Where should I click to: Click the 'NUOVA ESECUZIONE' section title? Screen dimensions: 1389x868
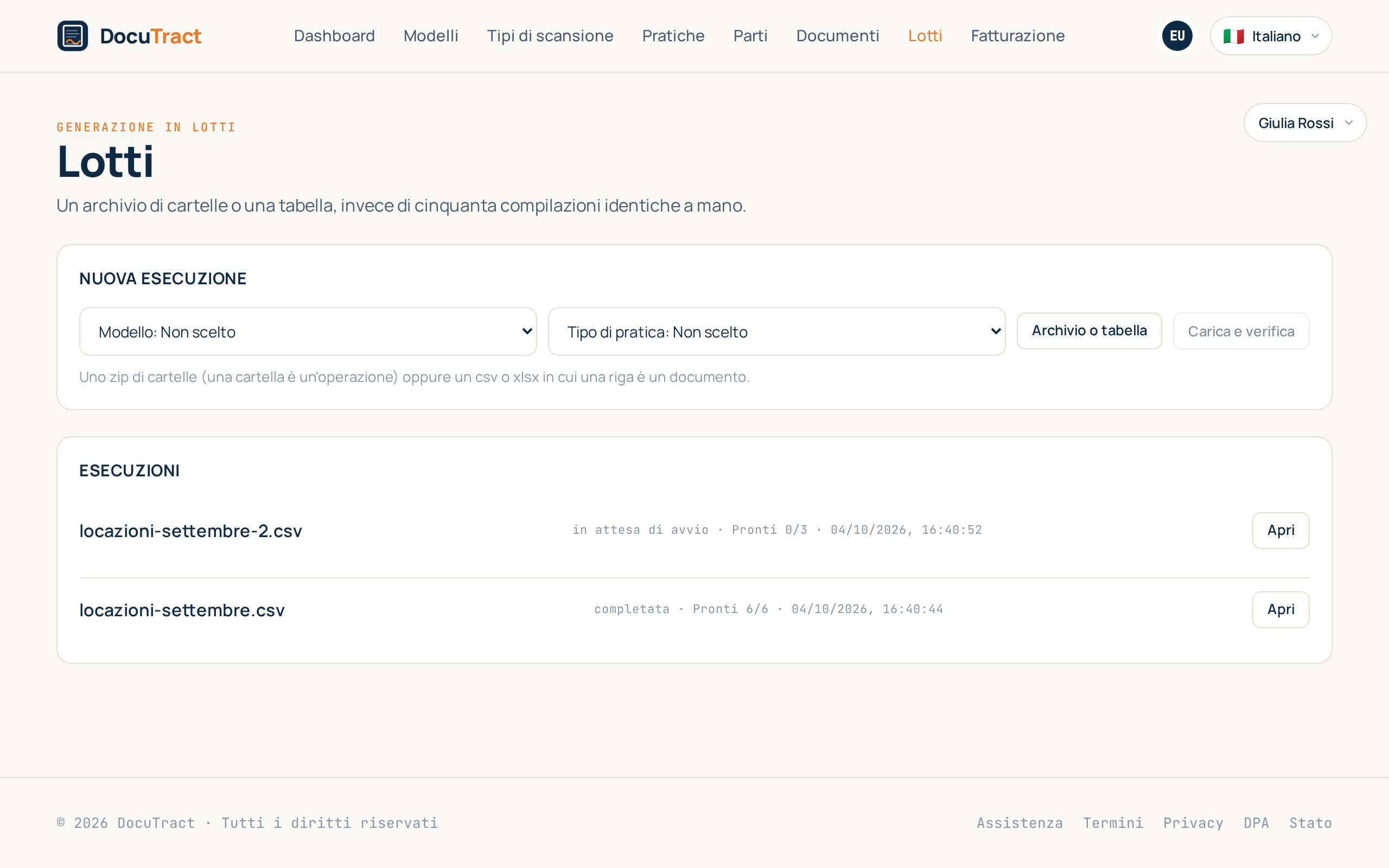163,278
